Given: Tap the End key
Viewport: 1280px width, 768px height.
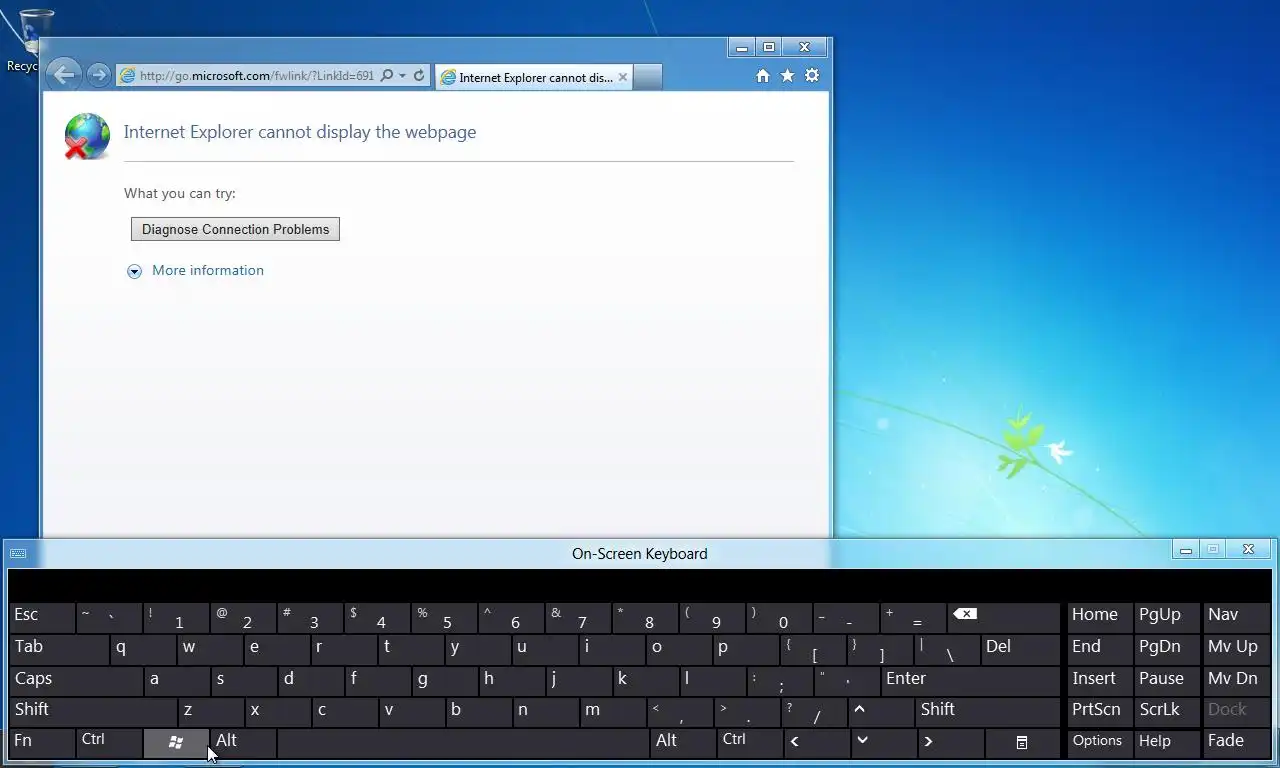Looking at the screenshot, I should (1098, 650).
